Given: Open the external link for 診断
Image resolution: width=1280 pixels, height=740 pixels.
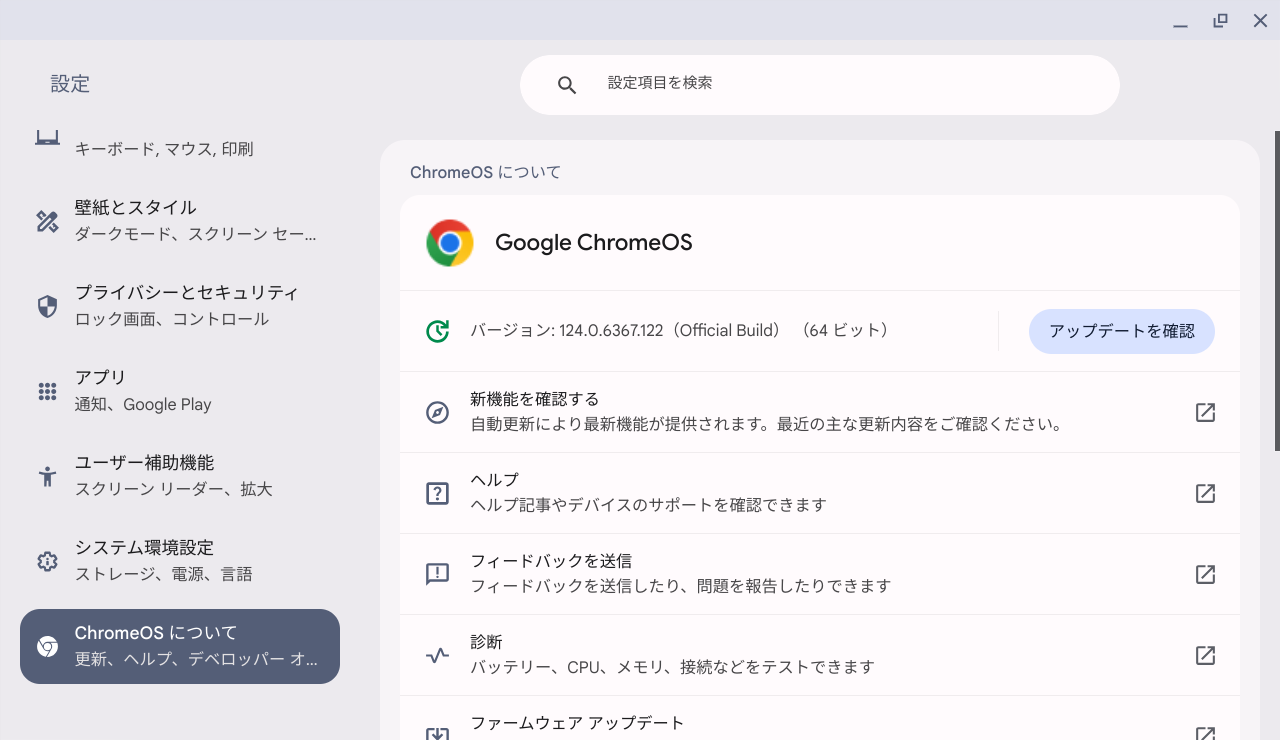Looking at the screenshot, I should (1205, 655).
